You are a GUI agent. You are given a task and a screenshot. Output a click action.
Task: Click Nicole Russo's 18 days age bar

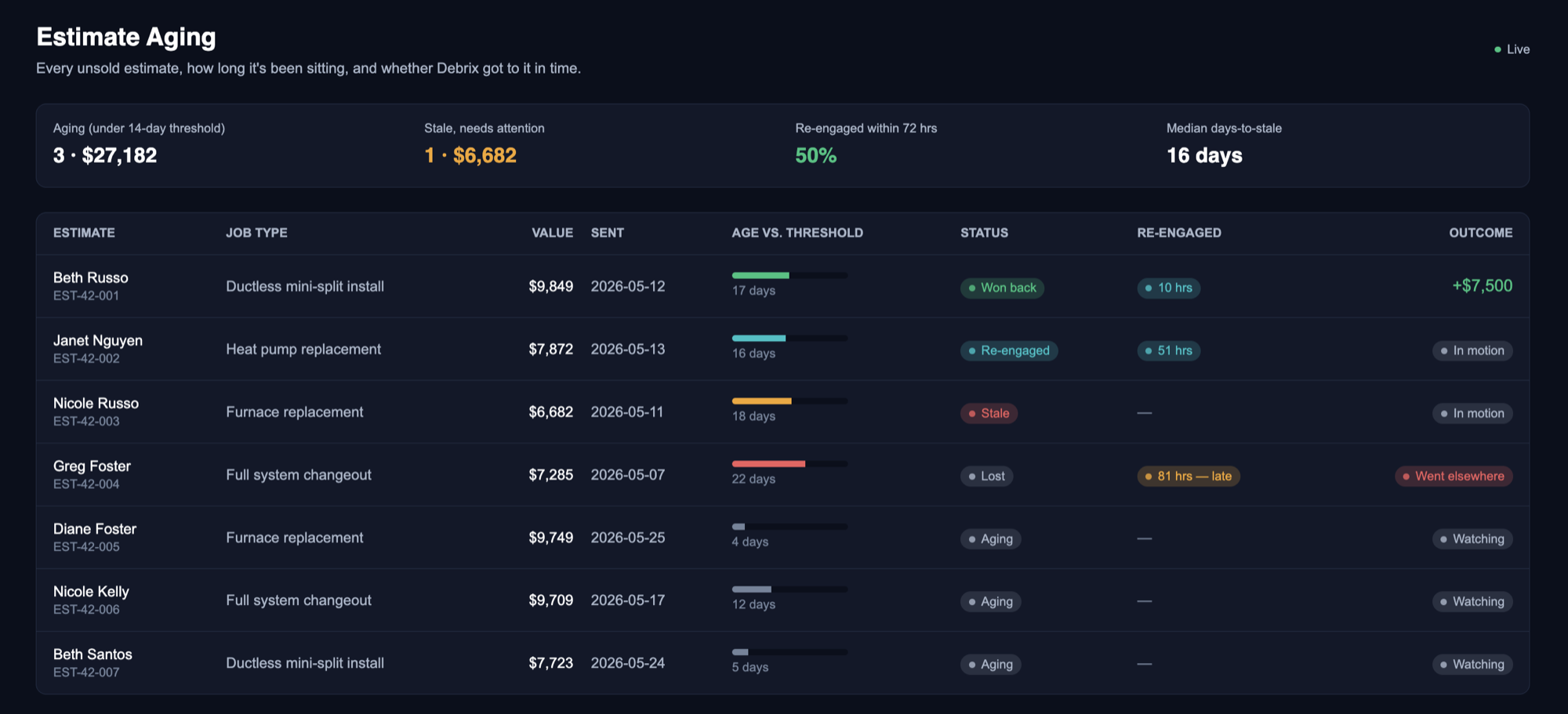point(789,400)
